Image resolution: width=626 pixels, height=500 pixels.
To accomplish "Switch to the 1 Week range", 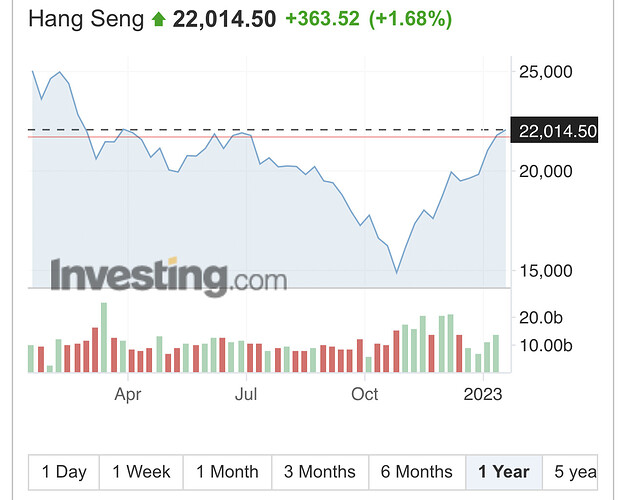I will point(141,472).
